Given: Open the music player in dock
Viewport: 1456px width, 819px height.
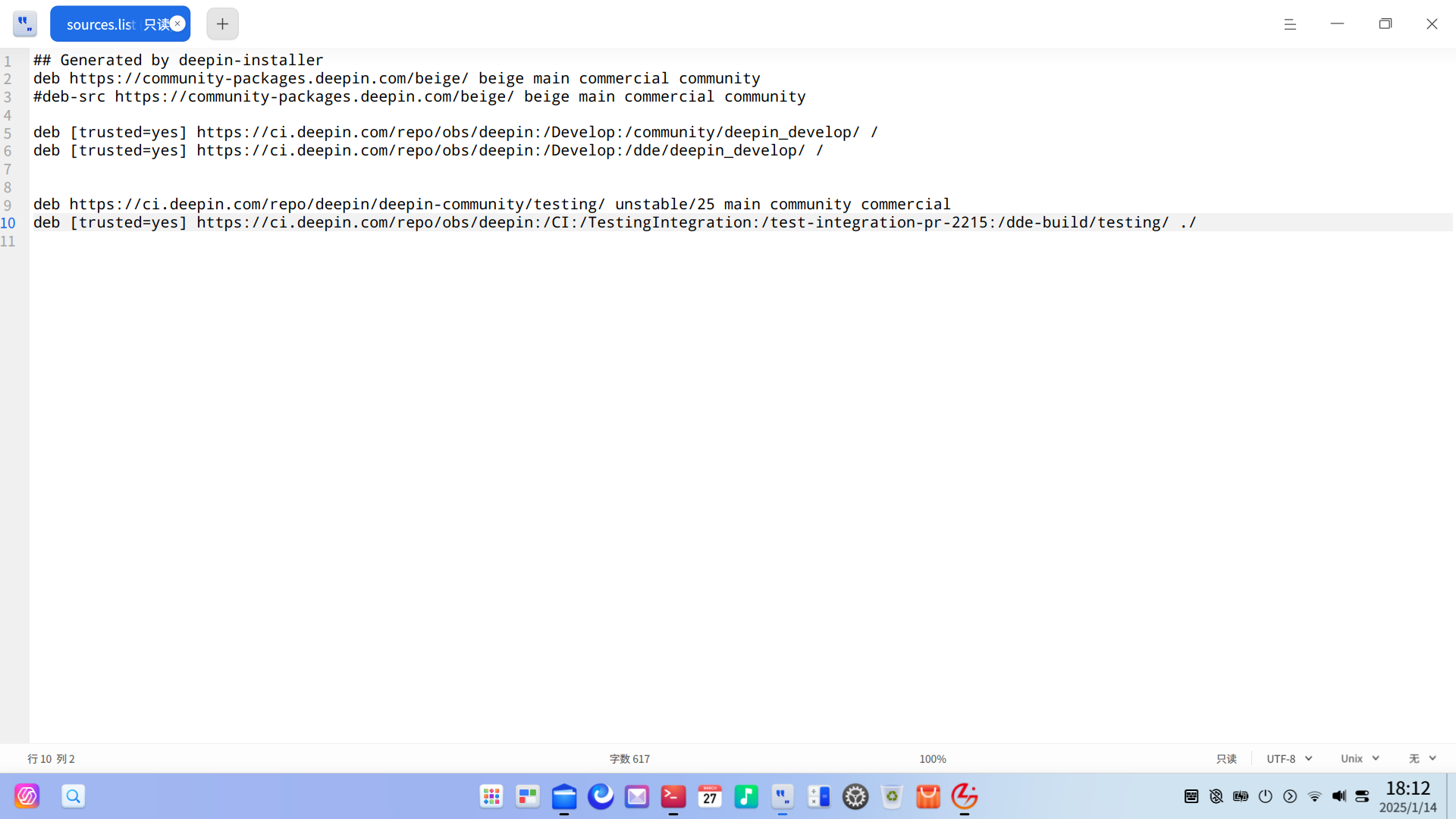Looking at the screenshot, I should [746, 796].
